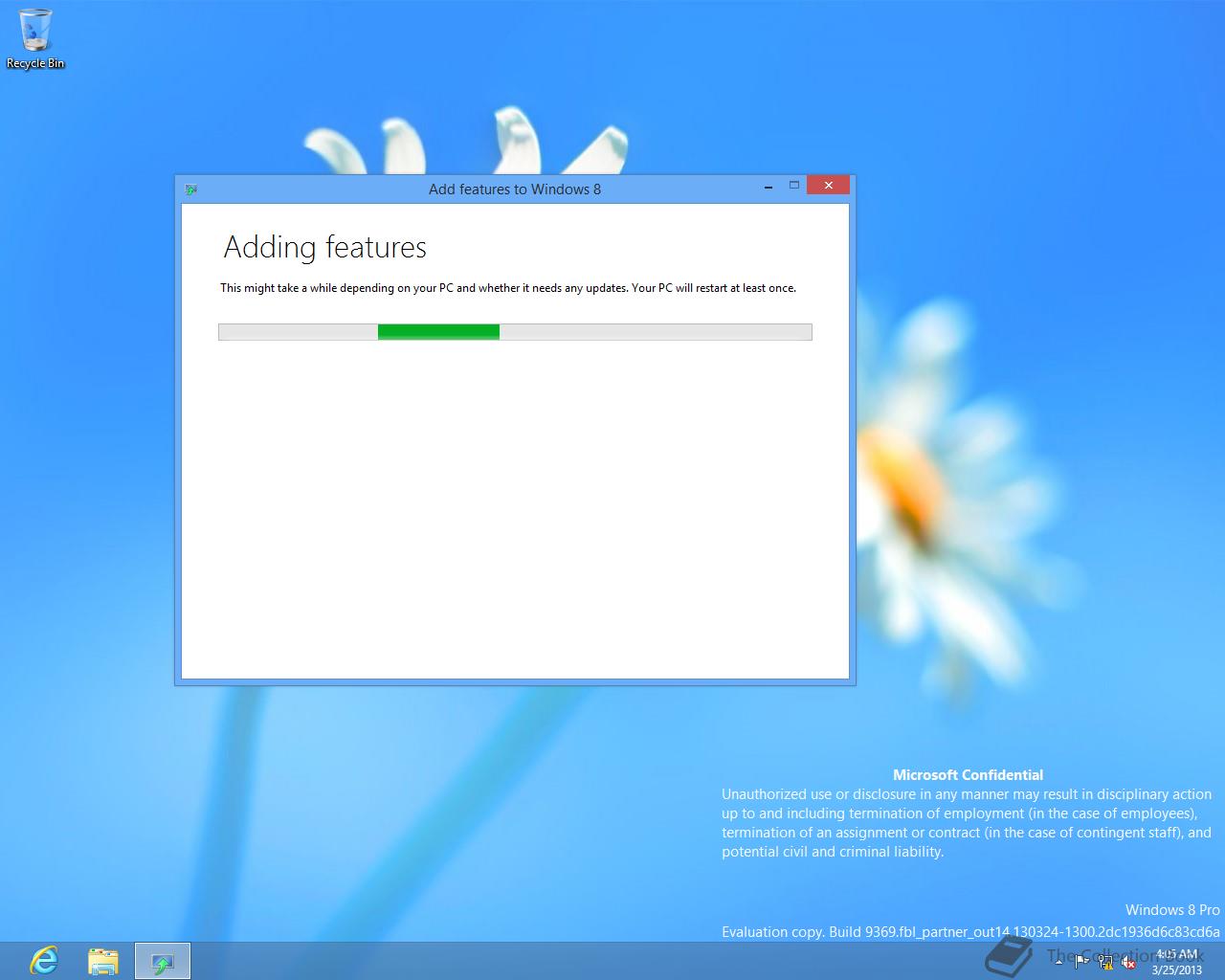Click the muted volume tray icon
This screenshot has width=1225, height=980.
pos(1128,962)
